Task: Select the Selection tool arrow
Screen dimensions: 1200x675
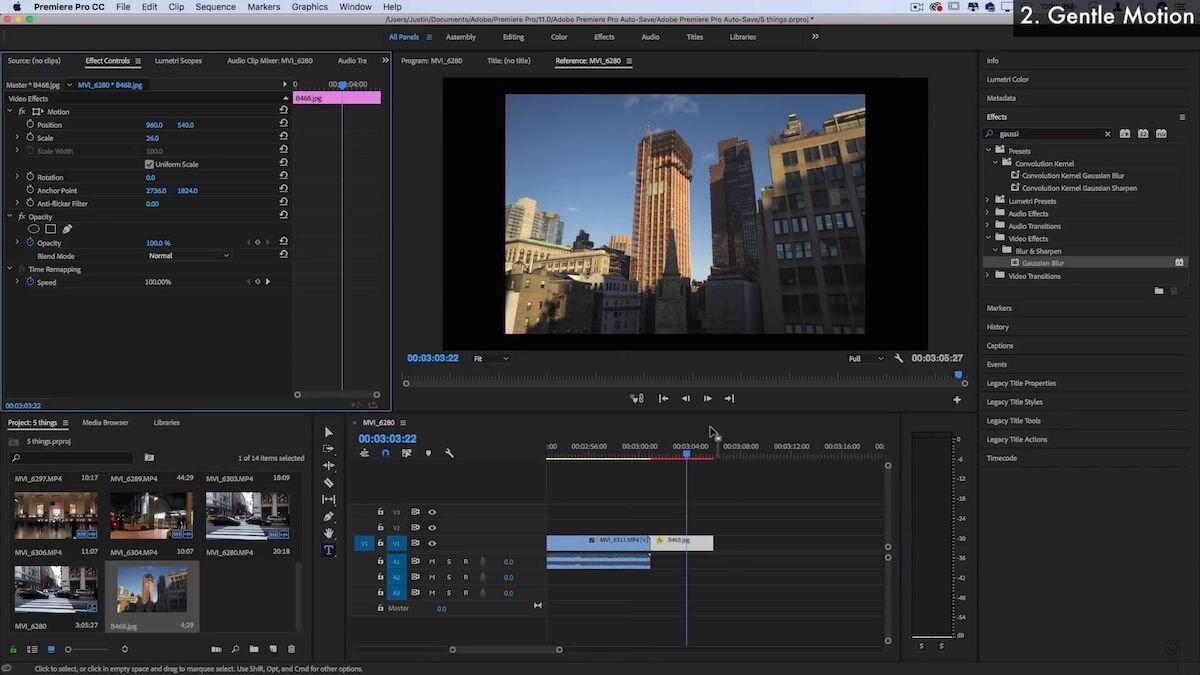Action: coord(328,432)
